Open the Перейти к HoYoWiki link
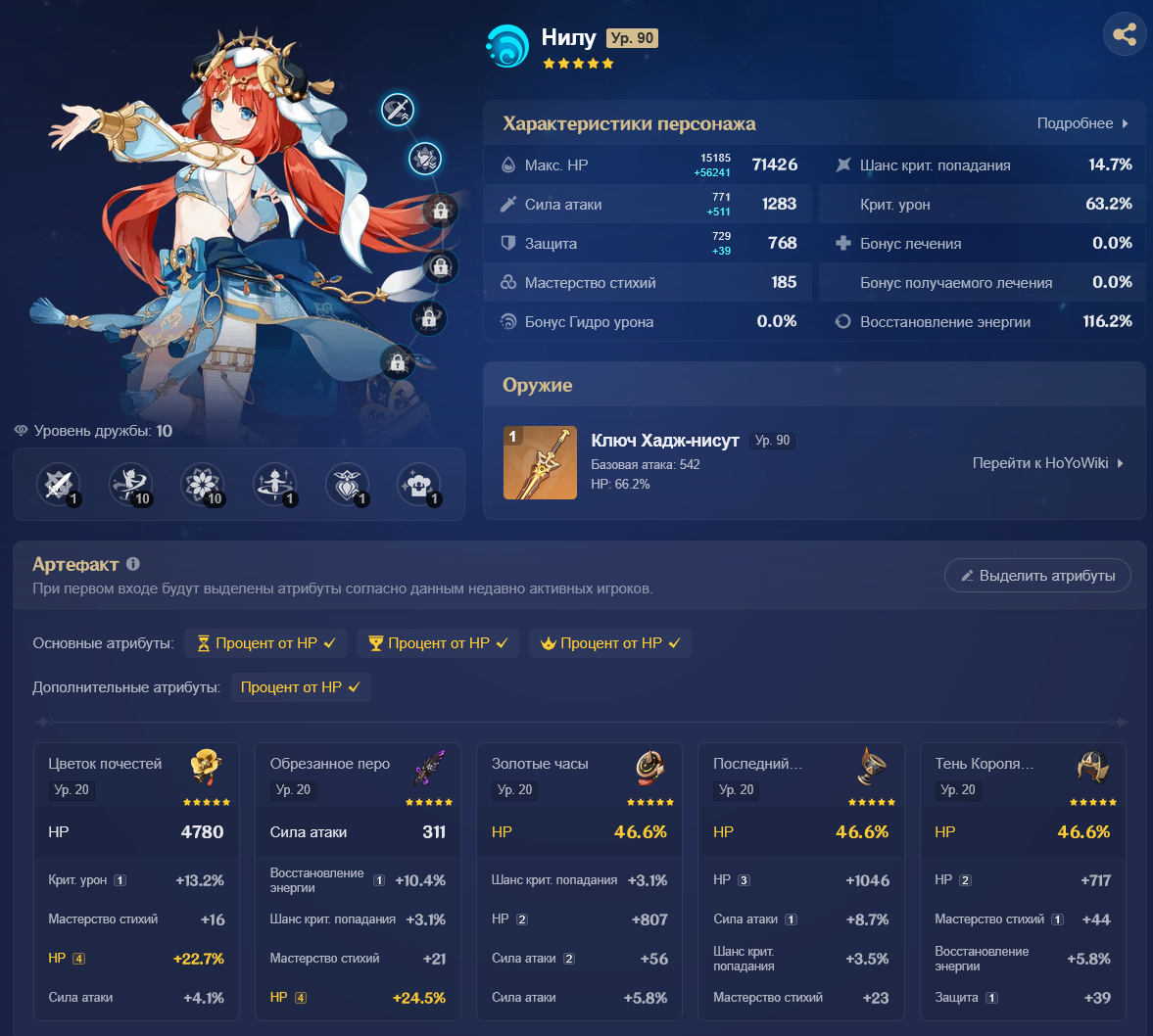 (1048, 463)
